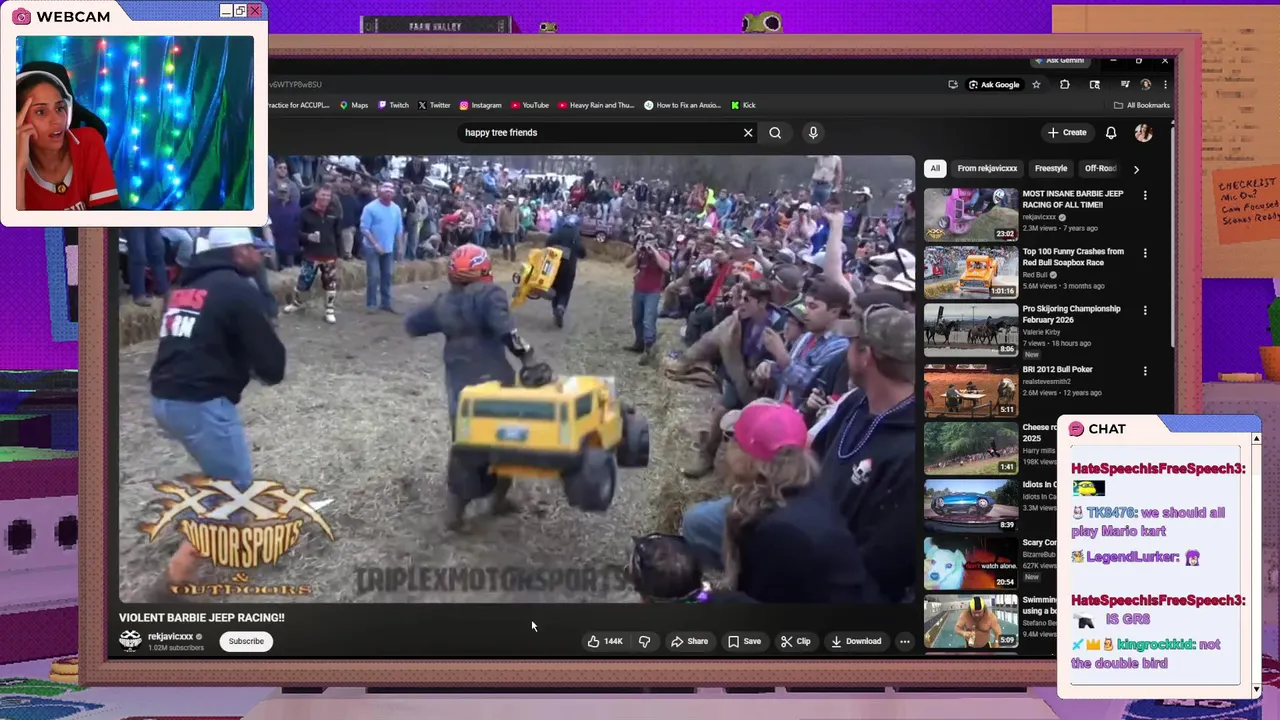Click the VIOLENT BARBIE JEEP RACING!! title
This screenshot has width=1280, height=720.
(x=202, y=618)
